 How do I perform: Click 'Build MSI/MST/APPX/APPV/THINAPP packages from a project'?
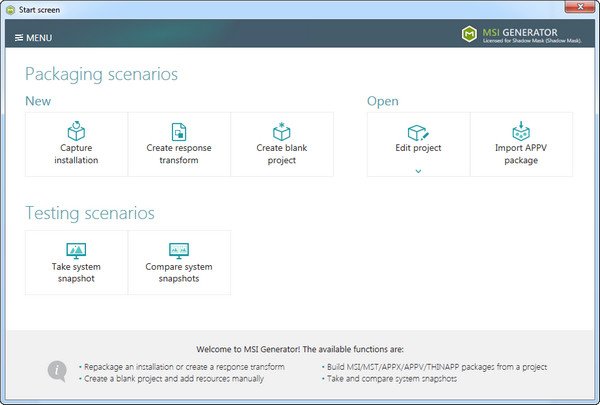click(x=437, y=367)
